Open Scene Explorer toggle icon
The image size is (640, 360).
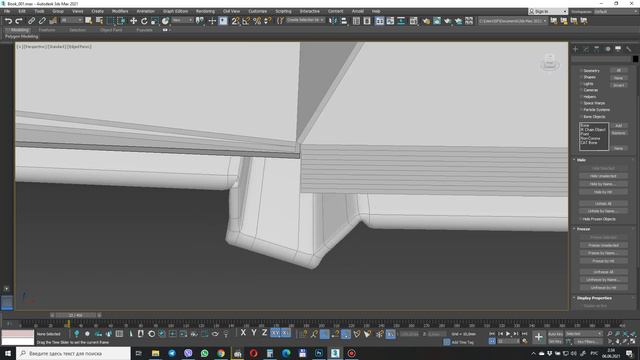click(x=356, y=21)
